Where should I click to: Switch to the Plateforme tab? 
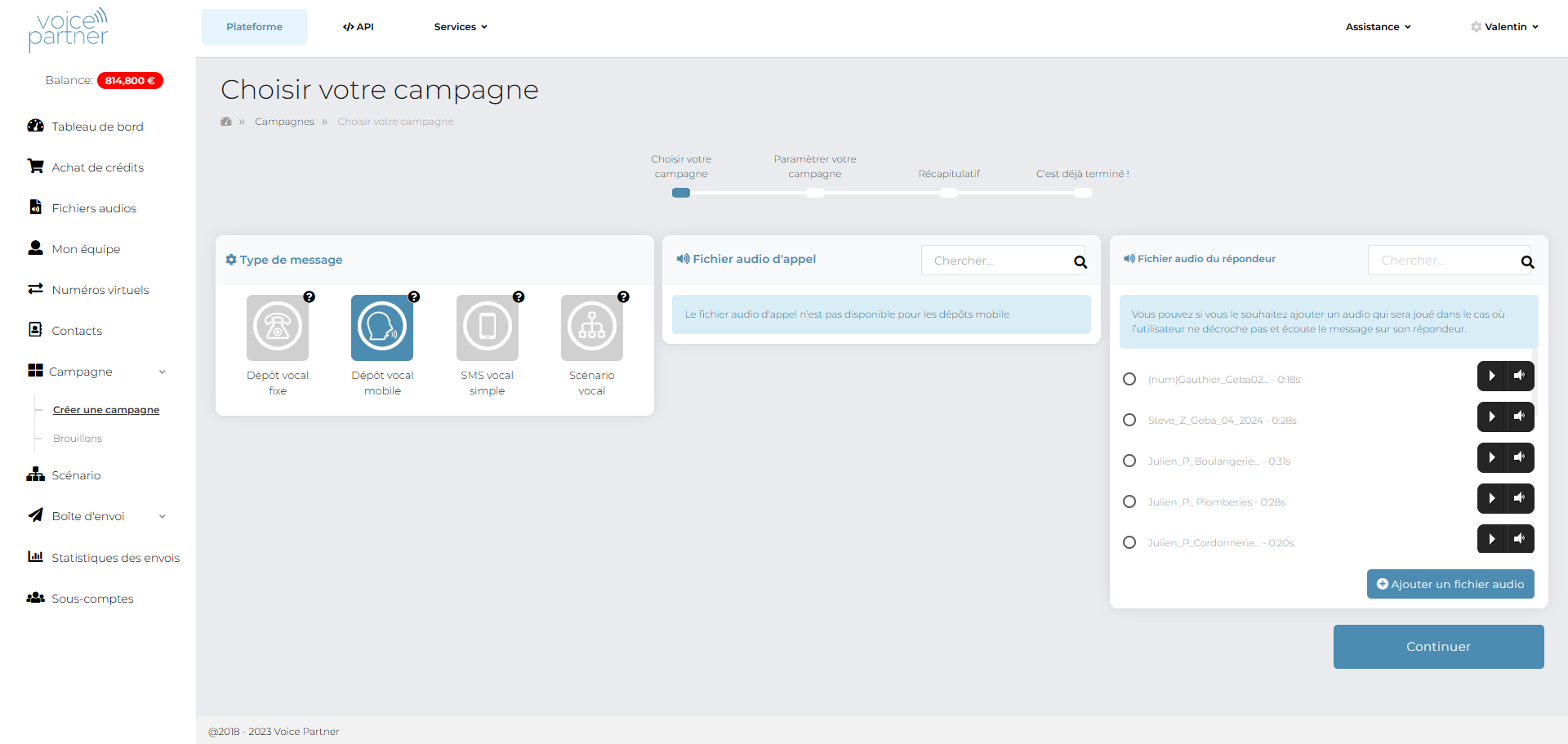[254, 27]
